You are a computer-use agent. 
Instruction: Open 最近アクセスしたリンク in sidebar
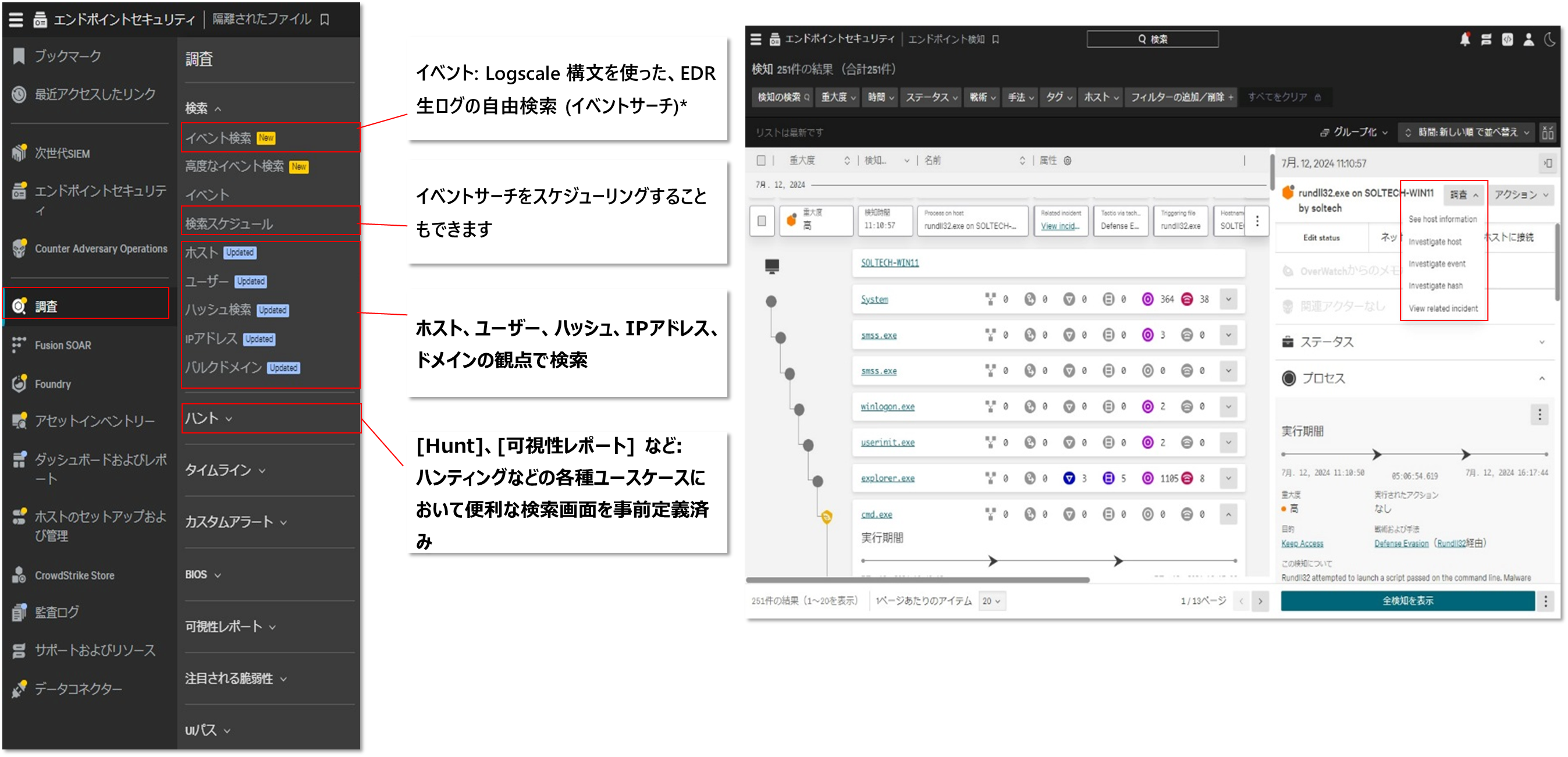point(94,94)
